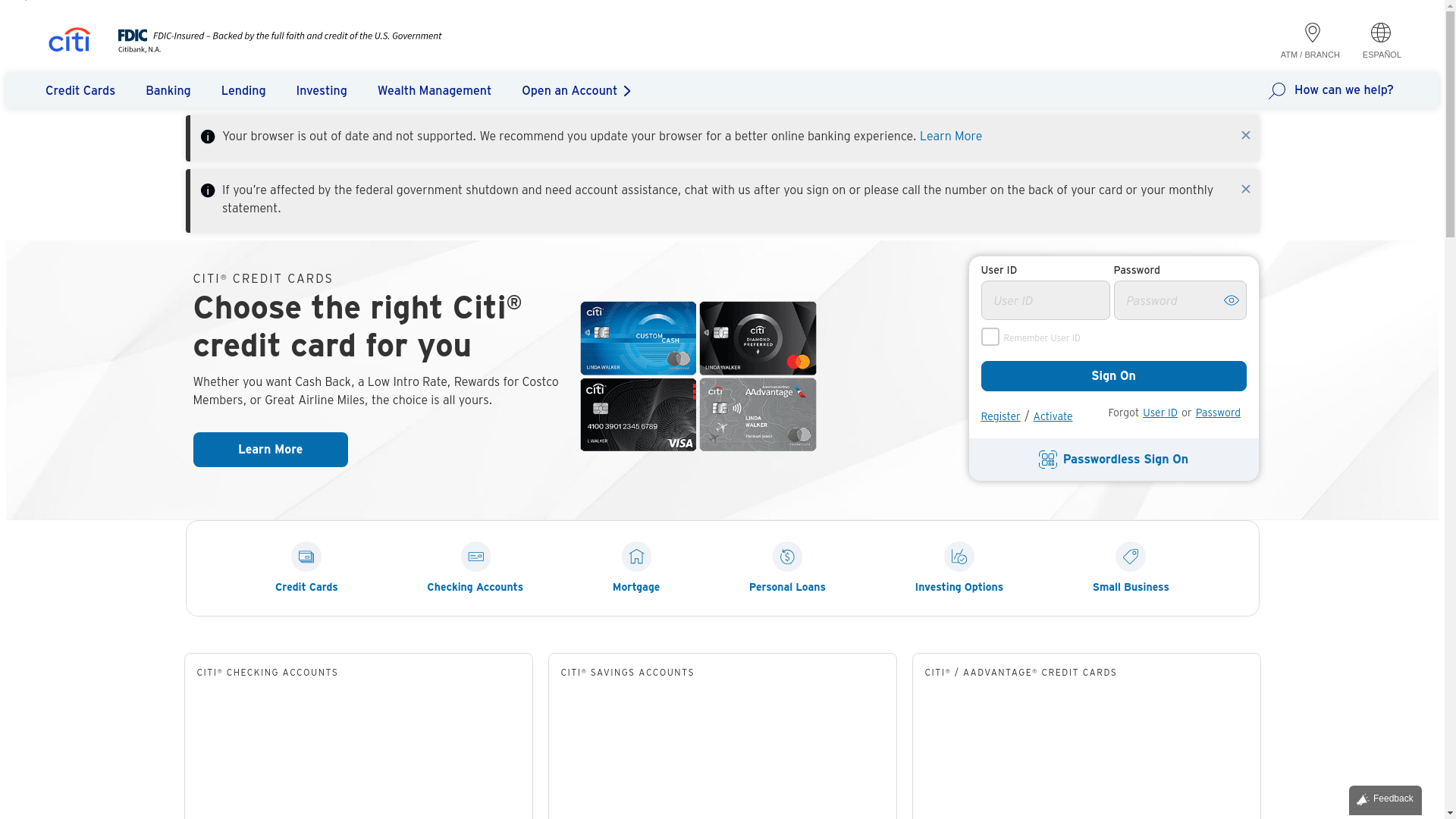
Task: Click the FDIC-Insured logo banner
Action: tap(279, 40)
